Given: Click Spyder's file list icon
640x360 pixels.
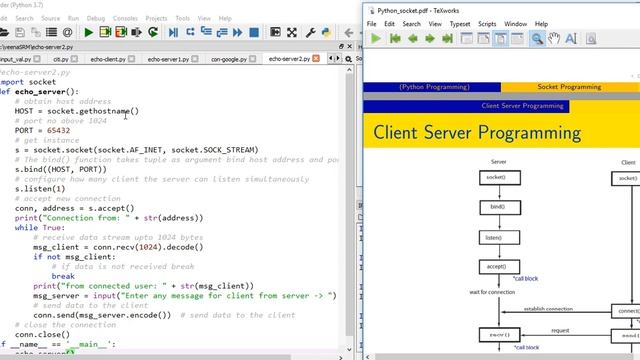Looking at the screenshot, I should [x=51, y=32].
